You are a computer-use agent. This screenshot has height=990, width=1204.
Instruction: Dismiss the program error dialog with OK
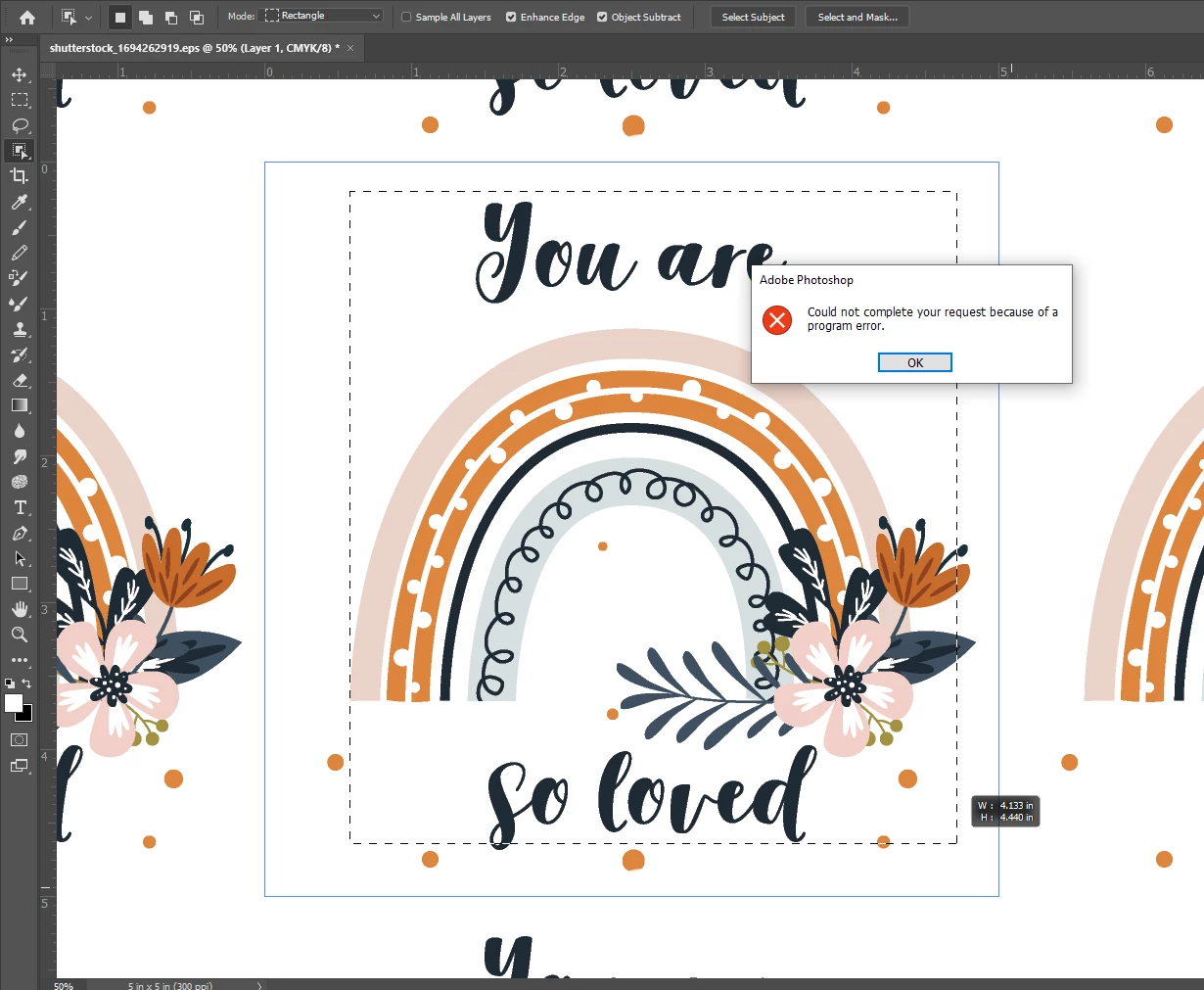point(915,362)
